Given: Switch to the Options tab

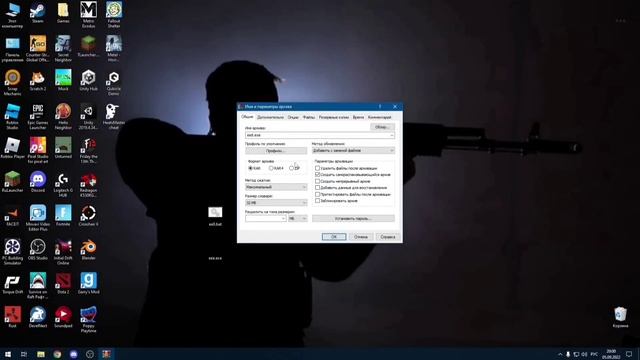Looking at the screenshot, I should click(x=293, y=117).
